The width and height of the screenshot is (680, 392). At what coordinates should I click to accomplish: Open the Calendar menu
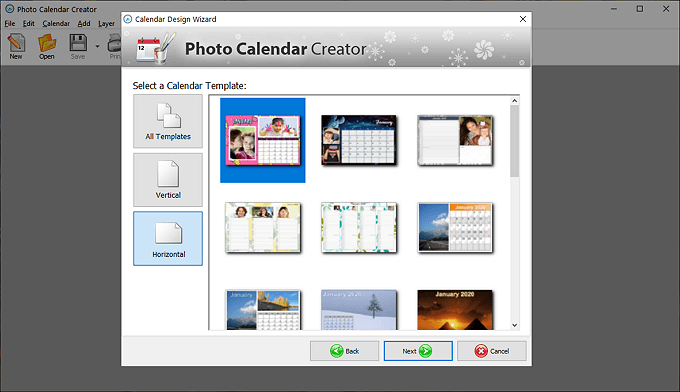point(56,23)
